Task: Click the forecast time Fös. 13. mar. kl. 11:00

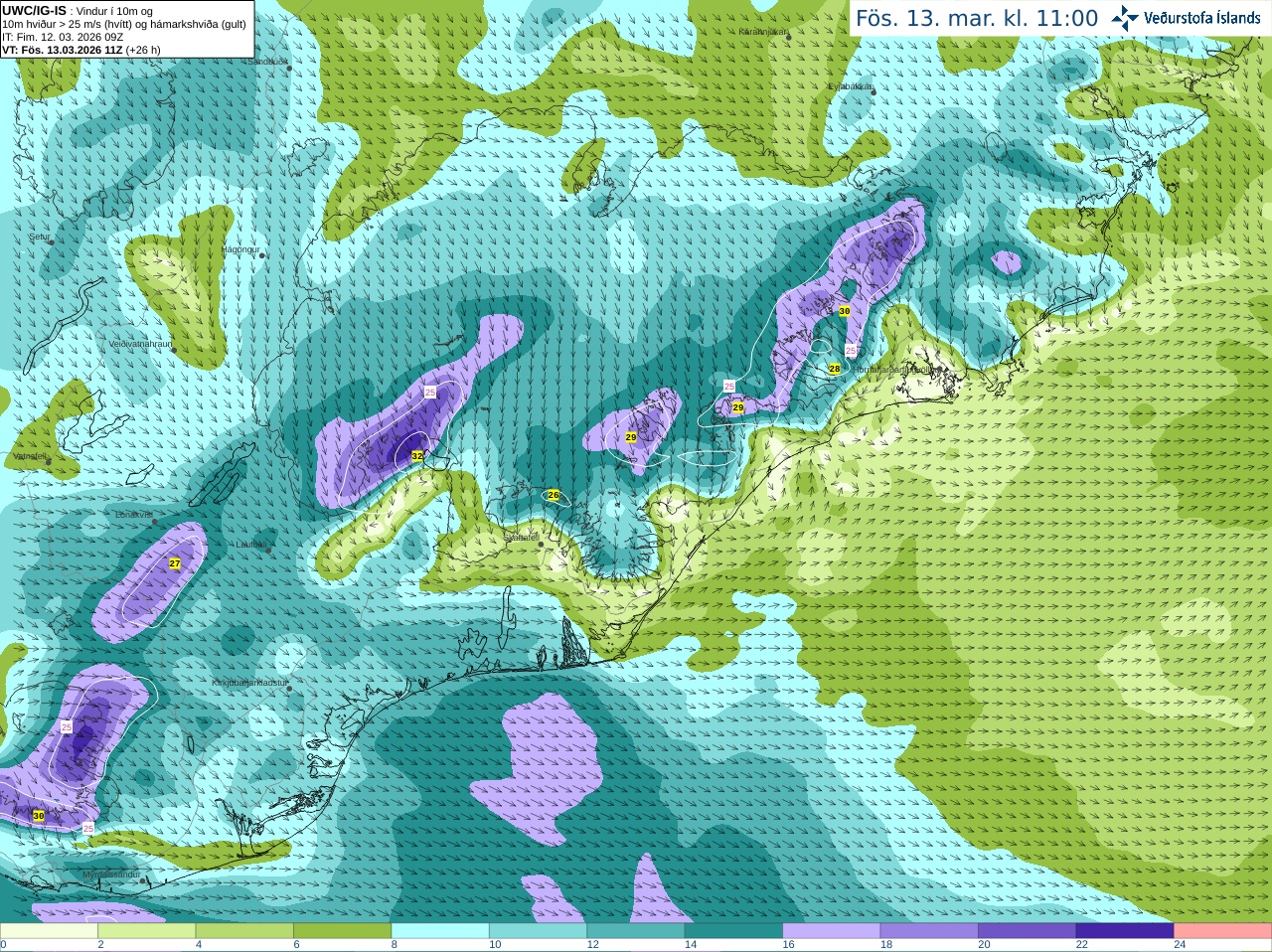Action: click(977, 19)
